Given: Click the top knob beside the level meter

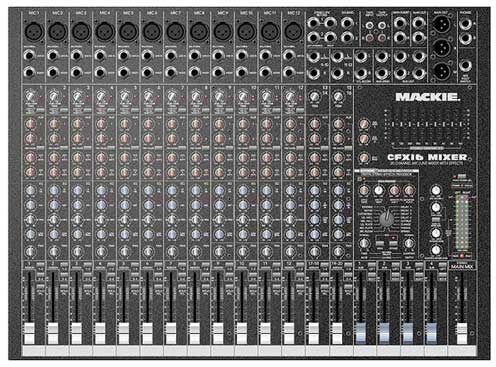Looking at the screenshot, I should (x=436, y=191).
